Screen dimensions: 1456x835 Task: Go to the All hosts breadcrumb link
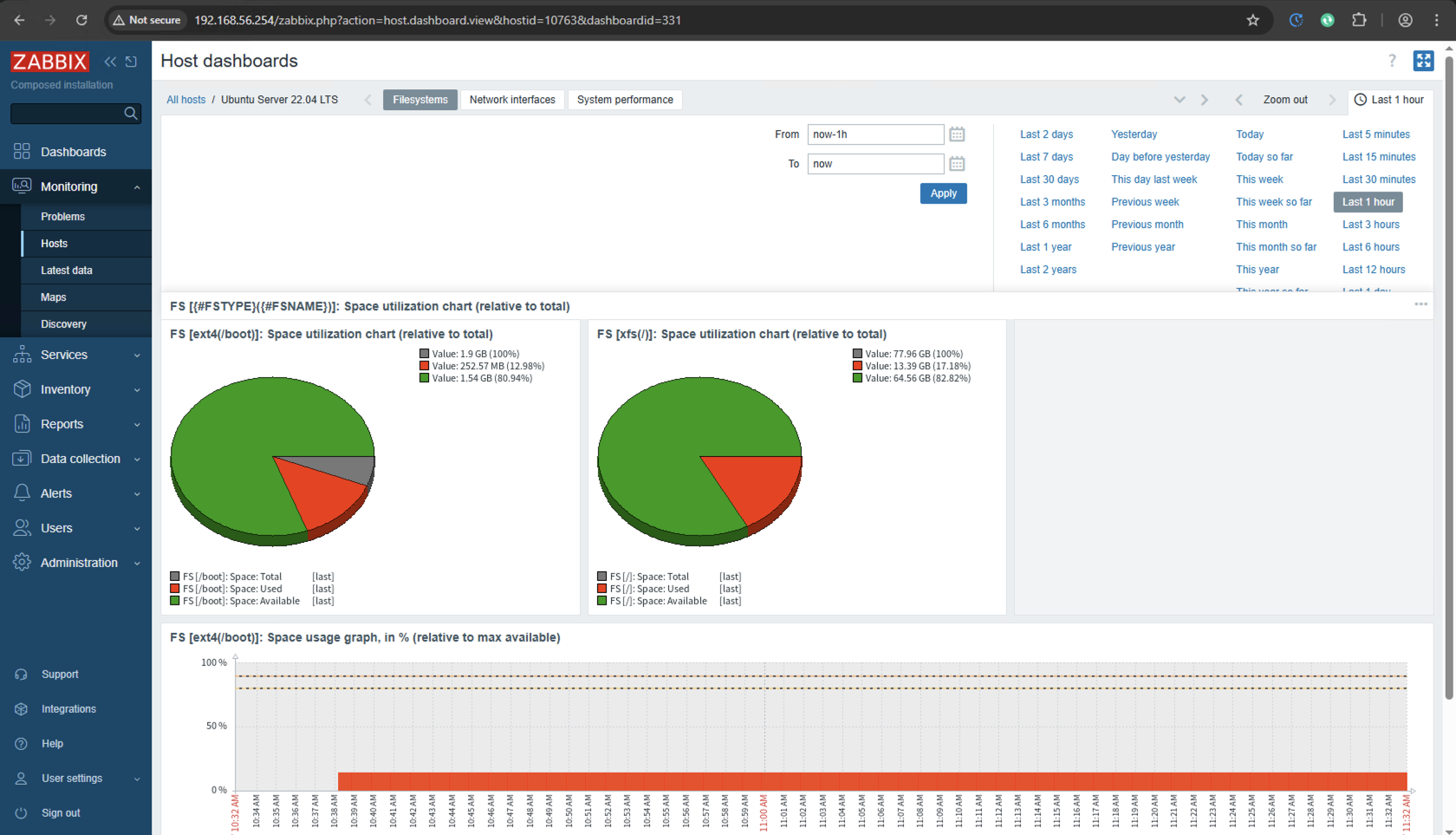(185, 100)
